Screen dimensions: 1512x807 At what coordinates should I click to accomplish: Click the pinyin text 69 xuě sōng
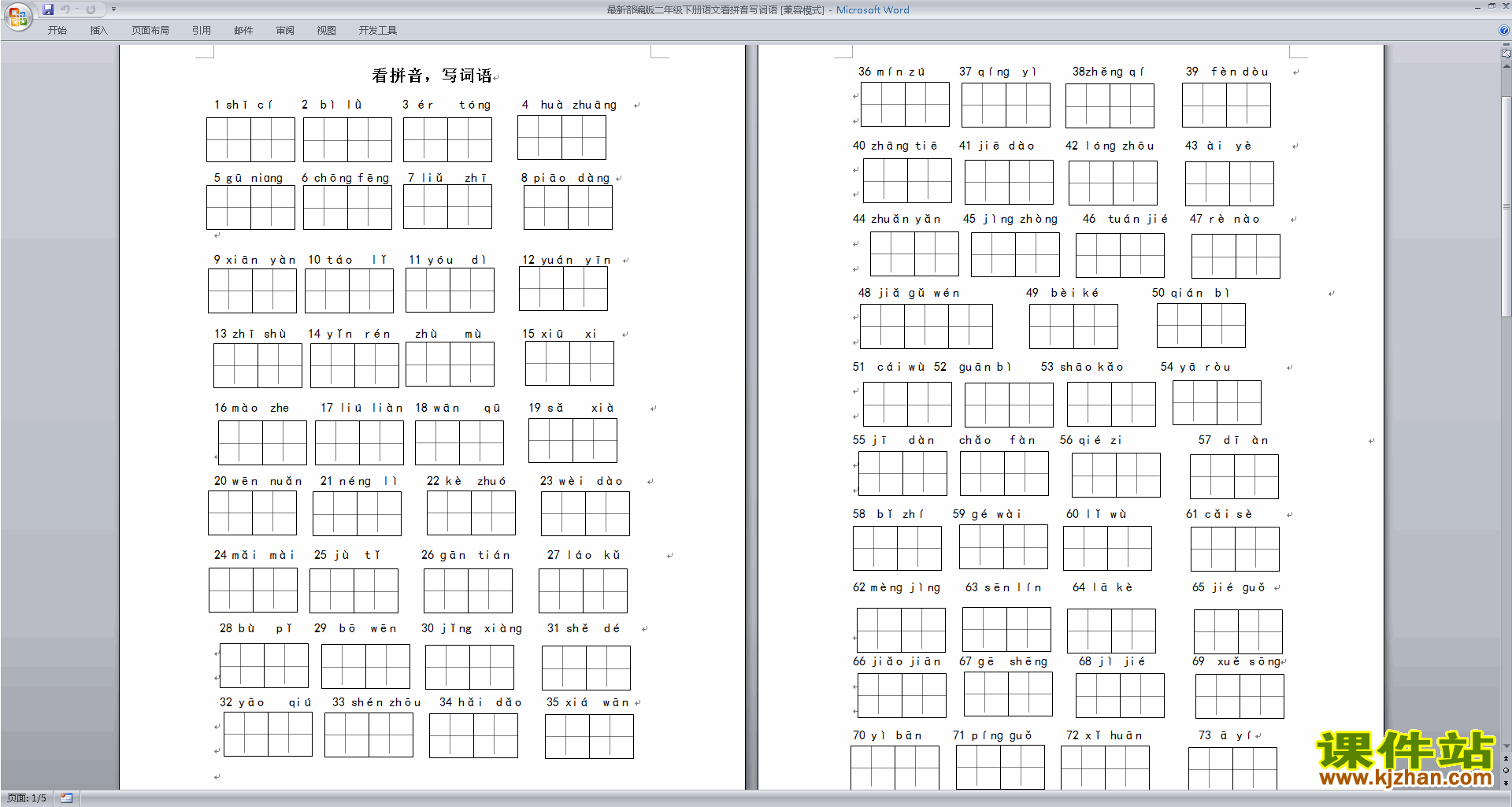coord(1236,661)
